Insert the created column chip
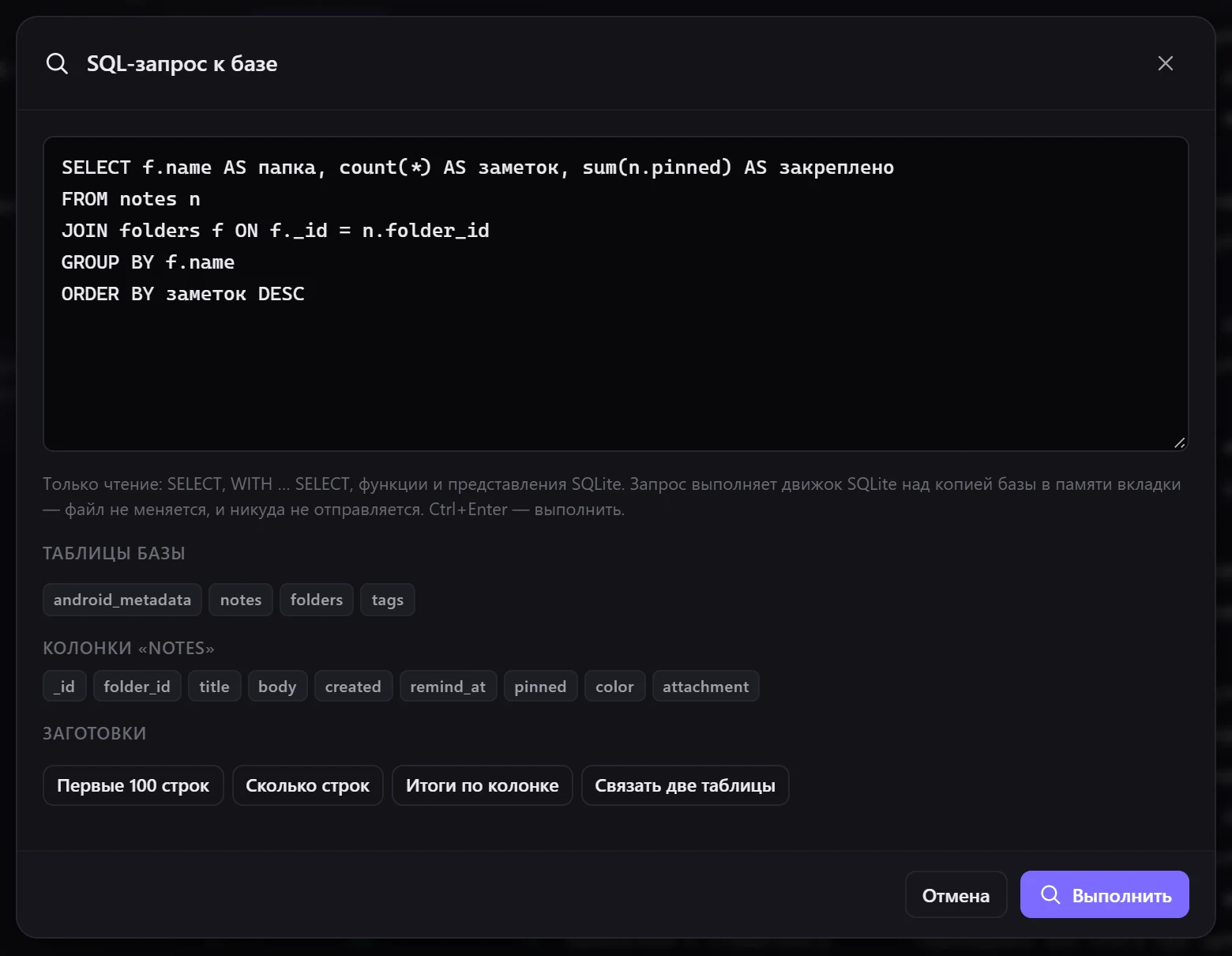This screenshot has height=956, width=1232. (x=353, y=686)
